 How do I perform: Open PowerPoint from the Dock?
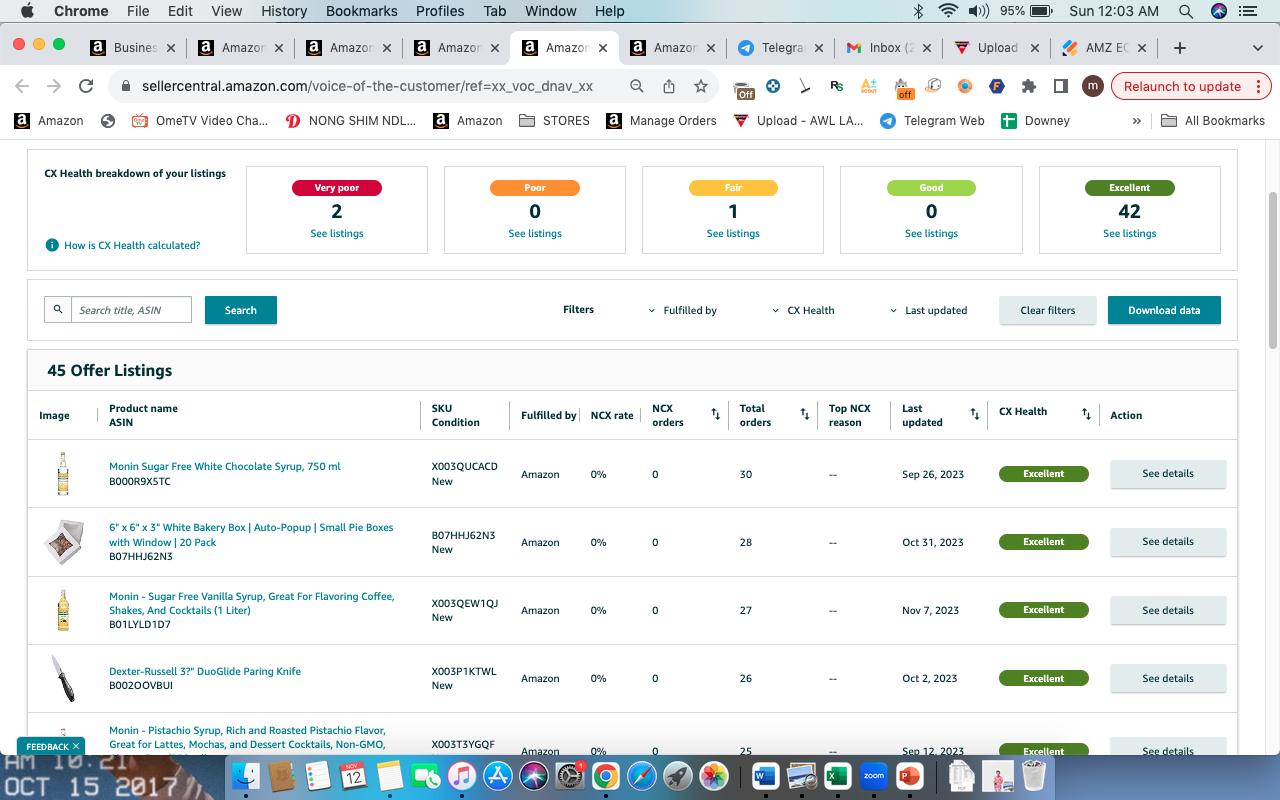pos(909,775)
